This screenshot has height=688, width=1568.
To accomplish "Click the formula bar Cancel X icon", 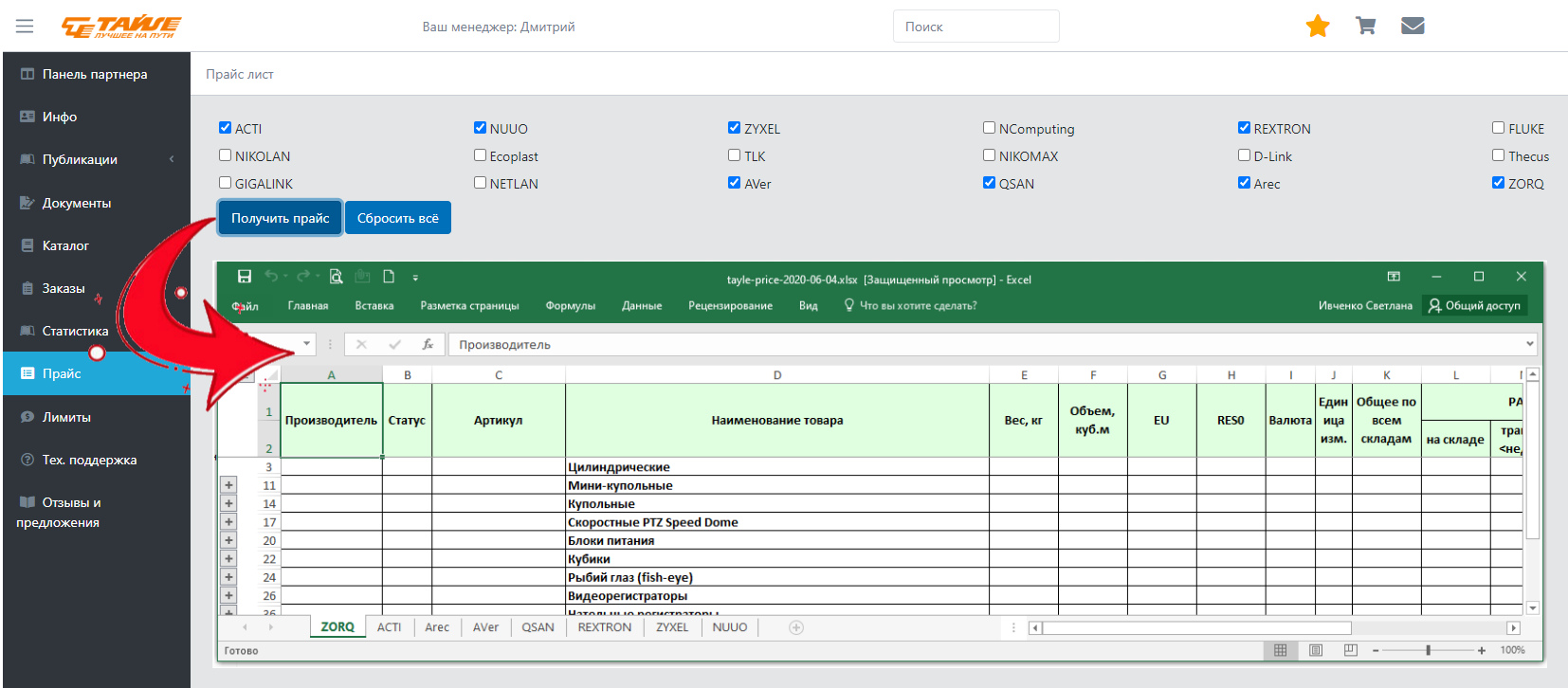I will tap(361, 345).
